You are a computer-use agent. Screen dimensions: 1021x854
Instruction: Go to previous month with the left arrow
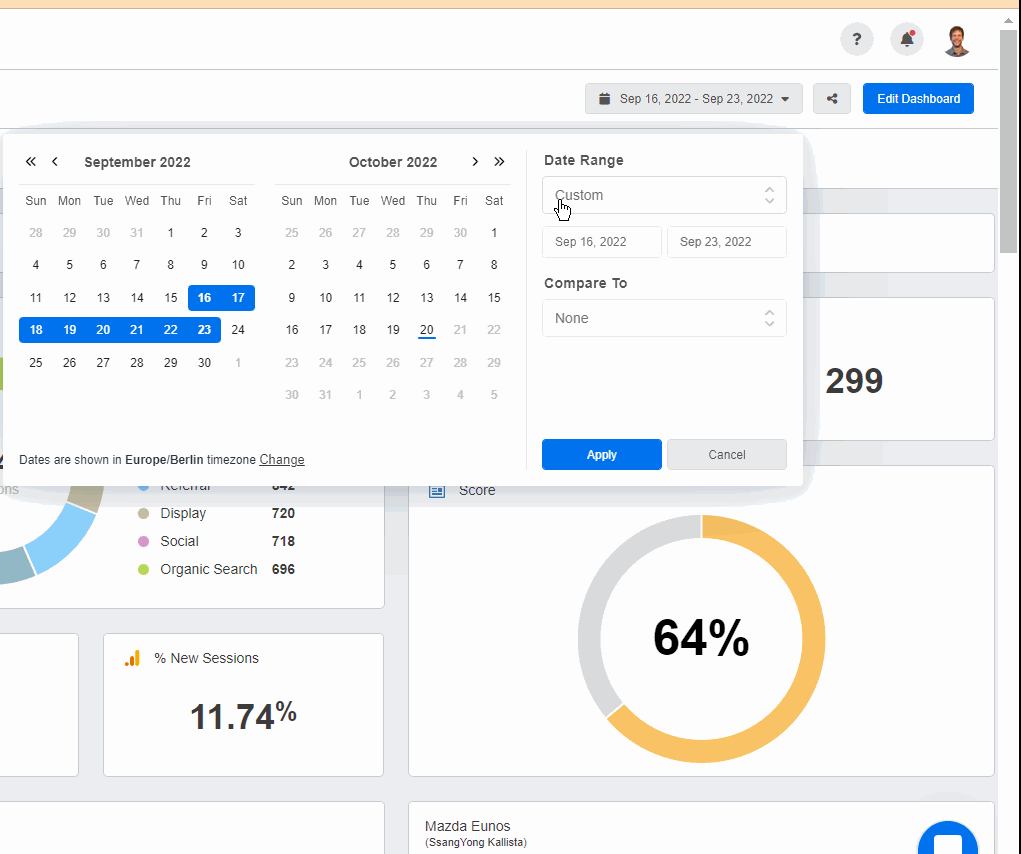[54, 161]
